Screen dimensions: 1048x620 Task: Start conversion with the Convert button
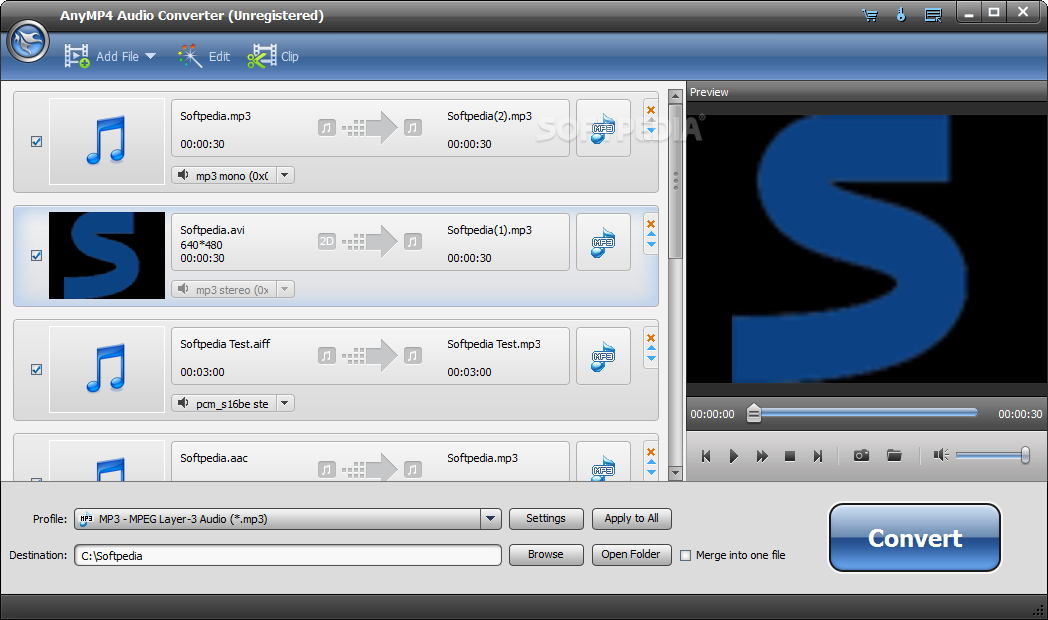click(915, 538)
